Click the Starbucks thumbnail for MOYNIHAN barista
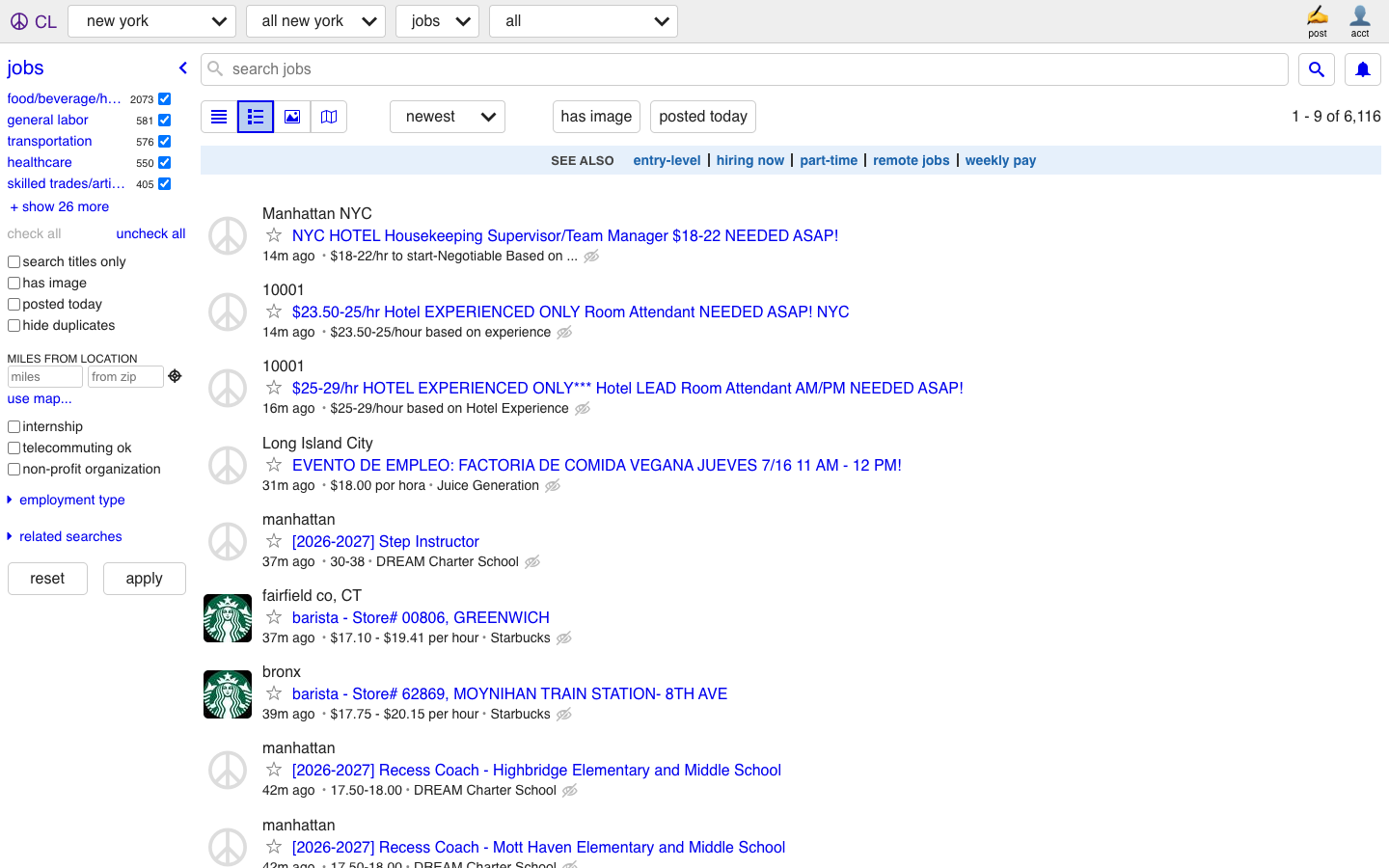1389x868 pixels. (x=228, y=694)
